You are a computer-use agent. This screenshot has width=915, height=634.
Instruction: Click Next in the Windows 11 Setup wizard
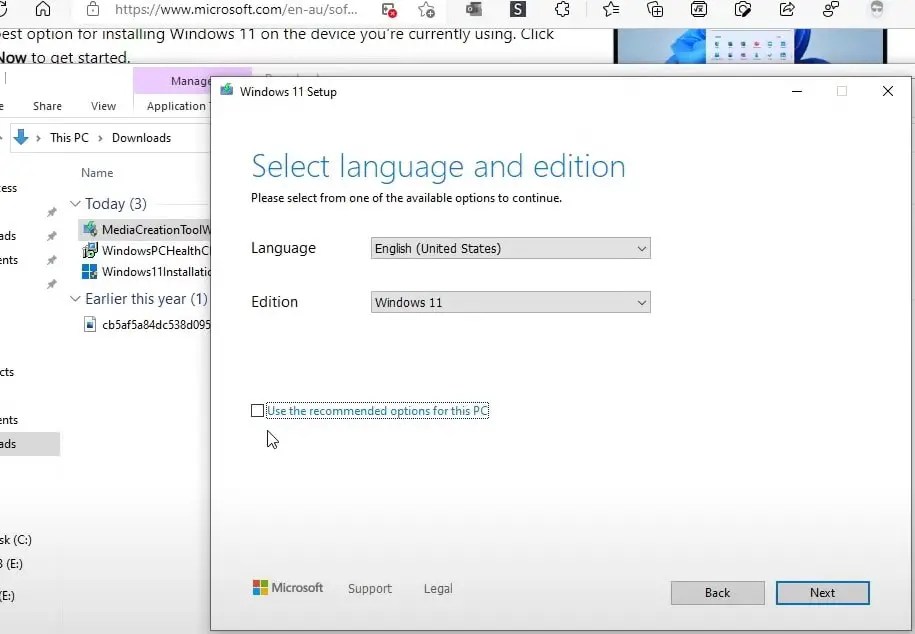click(822, 592)
